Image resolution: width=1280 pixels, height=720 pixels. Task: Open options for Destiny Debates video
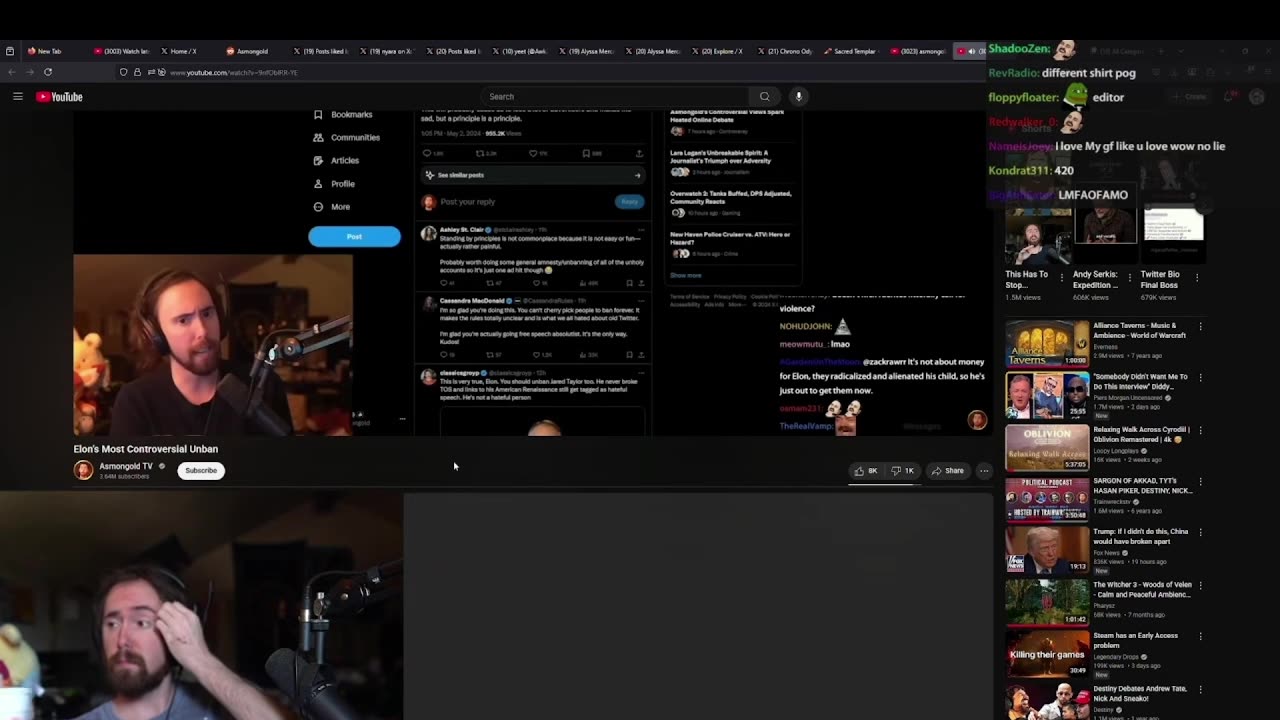(1201, 689)
